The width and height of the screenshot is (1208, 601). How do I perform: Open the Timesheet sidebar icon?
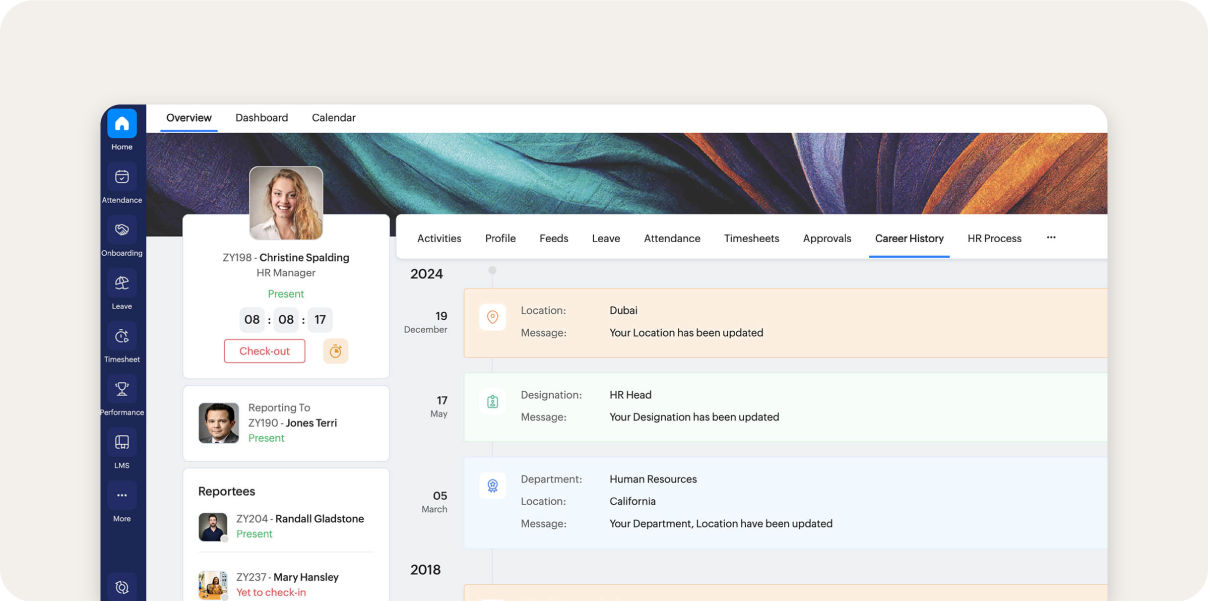point(122,336)
